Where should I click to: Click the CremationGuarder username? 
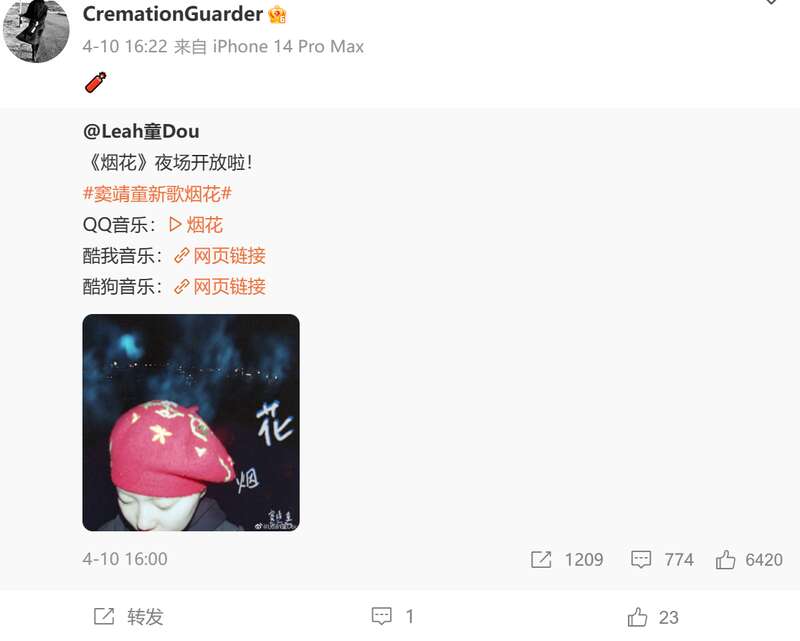[x=172, y=14]
